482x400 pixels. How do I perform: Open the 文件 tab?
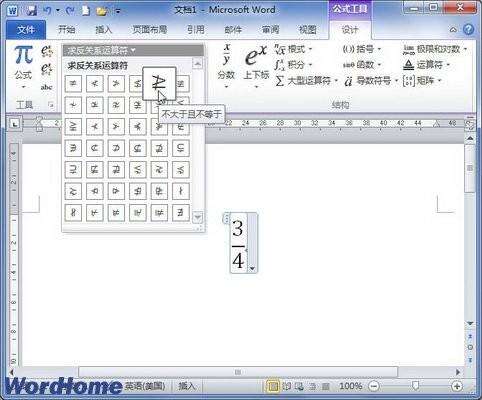coord(26,30)
